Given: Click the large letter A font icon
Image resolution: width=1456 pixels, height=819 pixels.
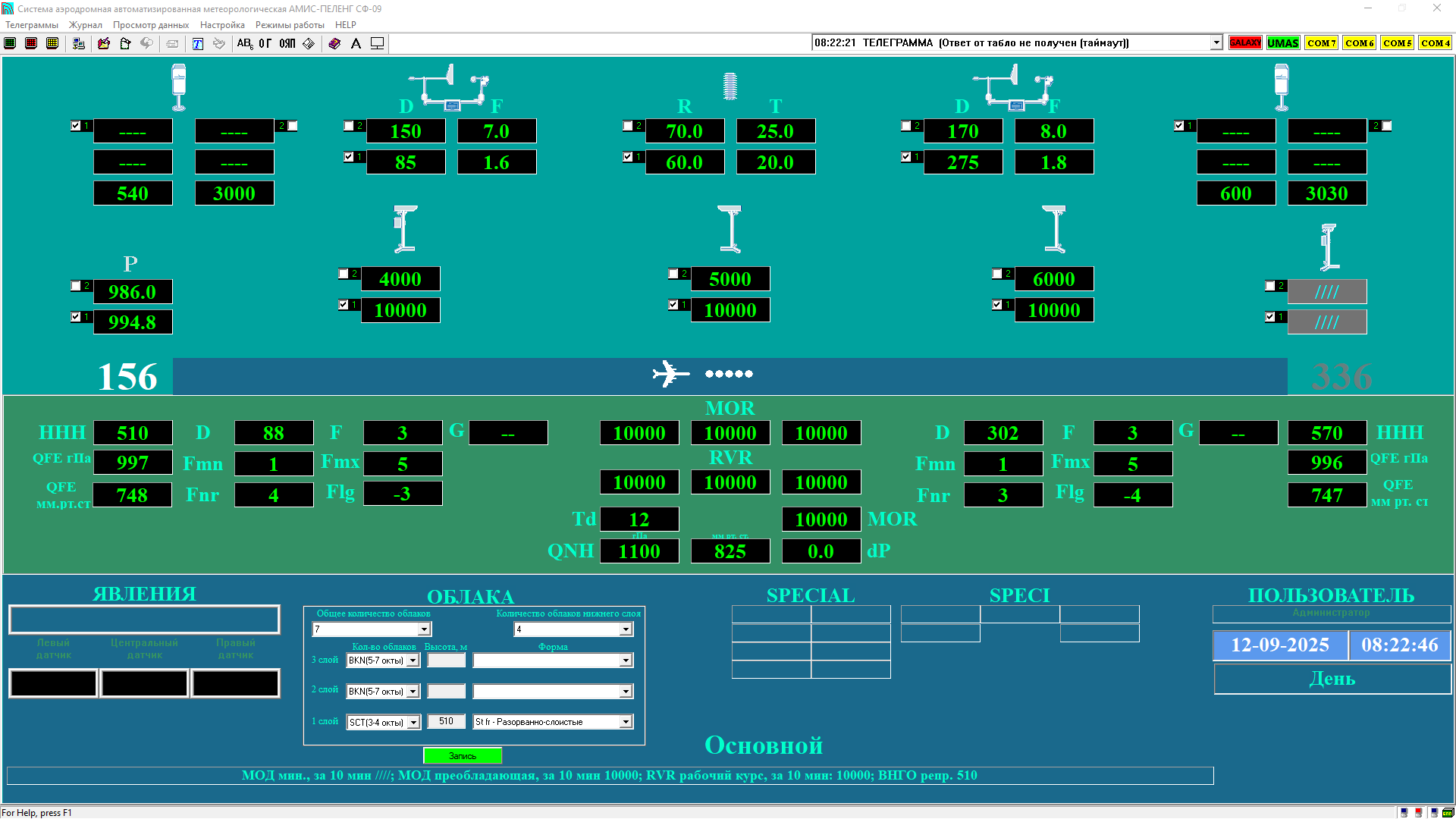Looking at the screenshot, I should click(x=356, y=43).
